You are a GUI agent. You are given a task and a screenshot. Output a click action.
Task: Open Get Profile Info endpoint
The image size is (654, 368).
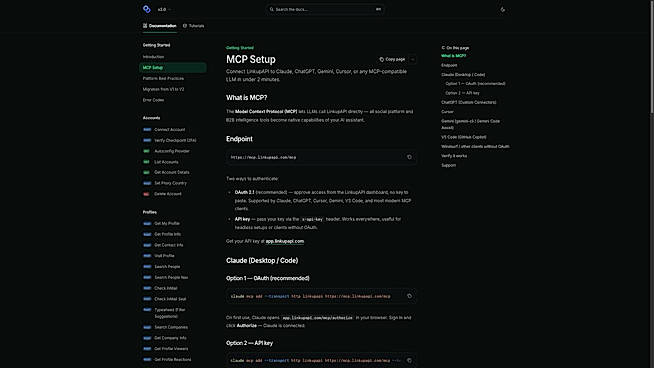click(168, 234)
